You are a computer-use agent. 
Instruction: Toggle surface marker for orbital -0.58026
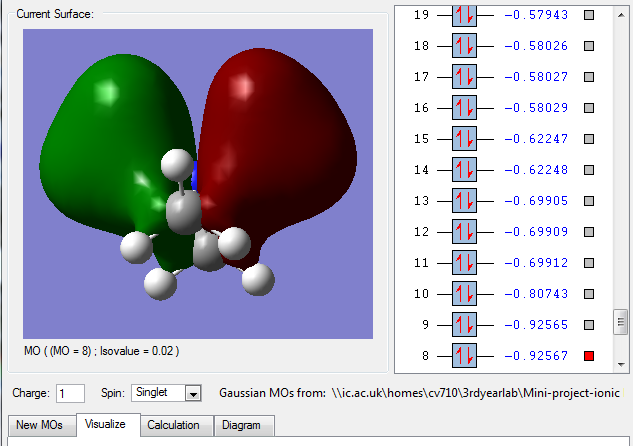(589, 46)
